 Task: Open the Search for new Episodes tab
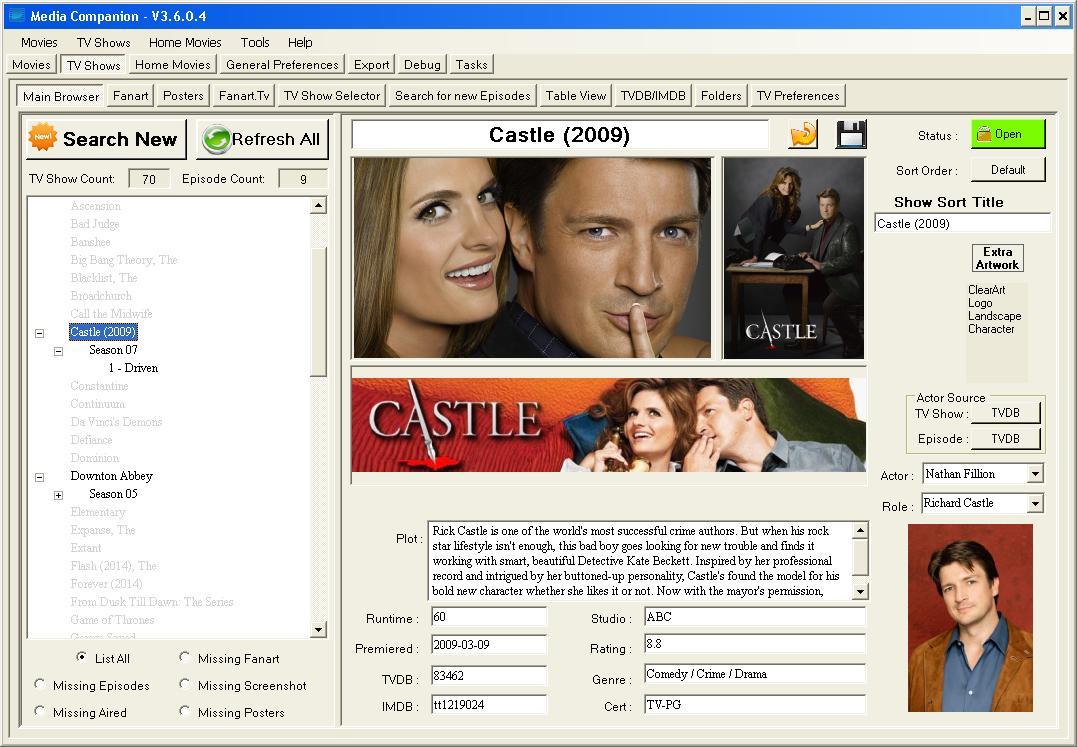point(463,95)
